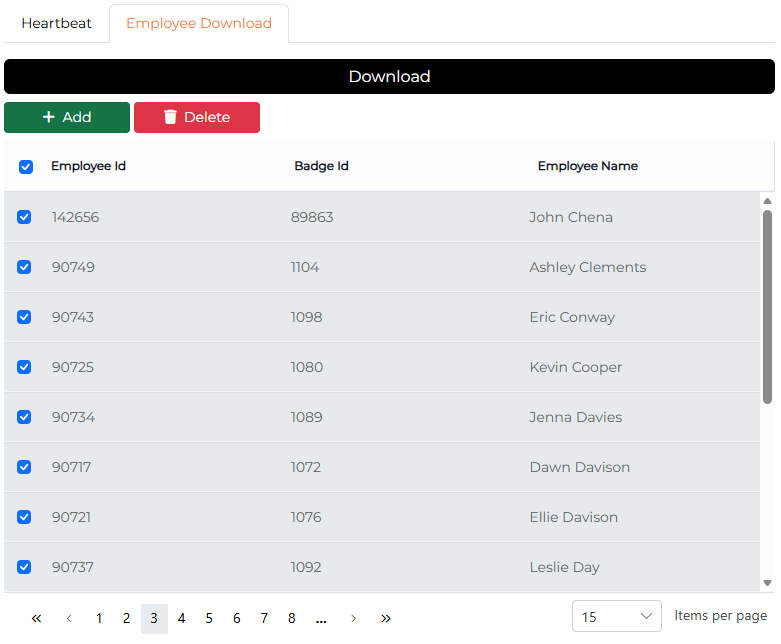Uncheck the Dawn Davison row checkbox

(x=24, y=467)
